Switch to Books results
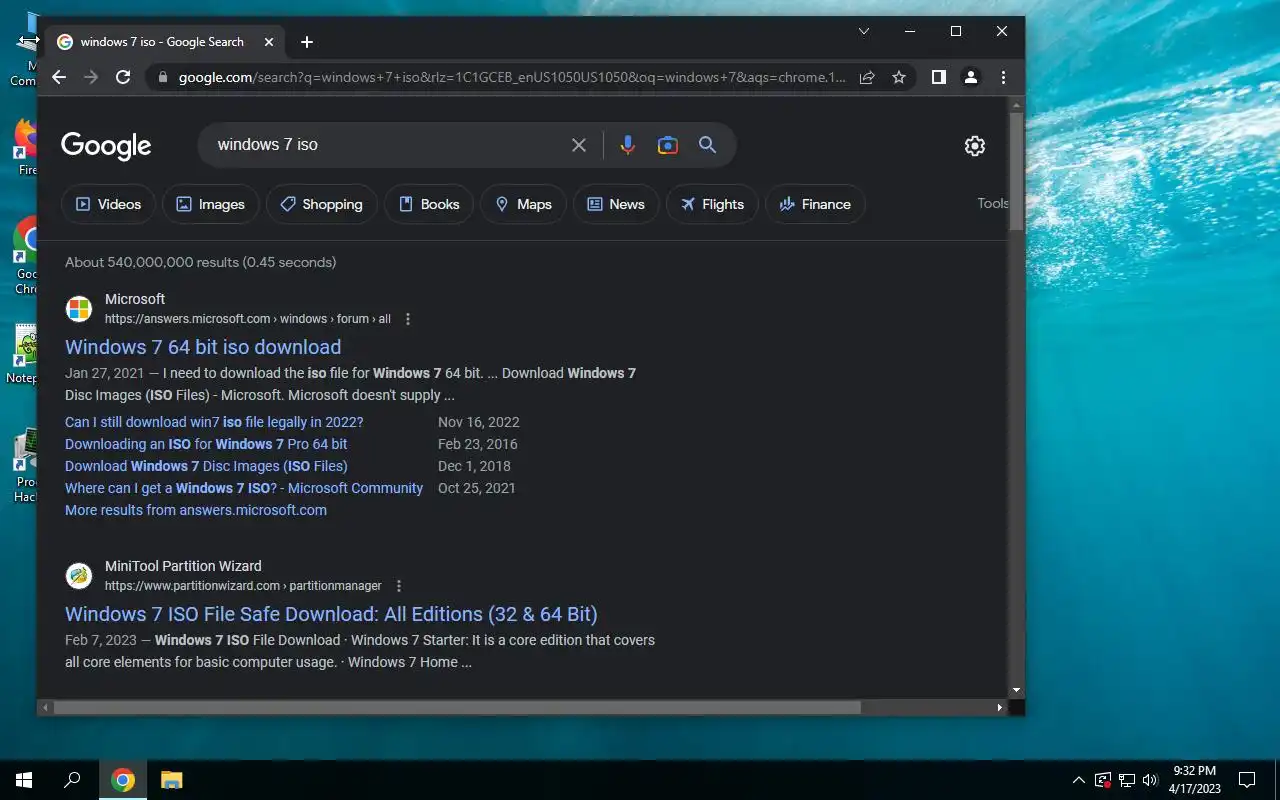 click(x=429, y=204)
